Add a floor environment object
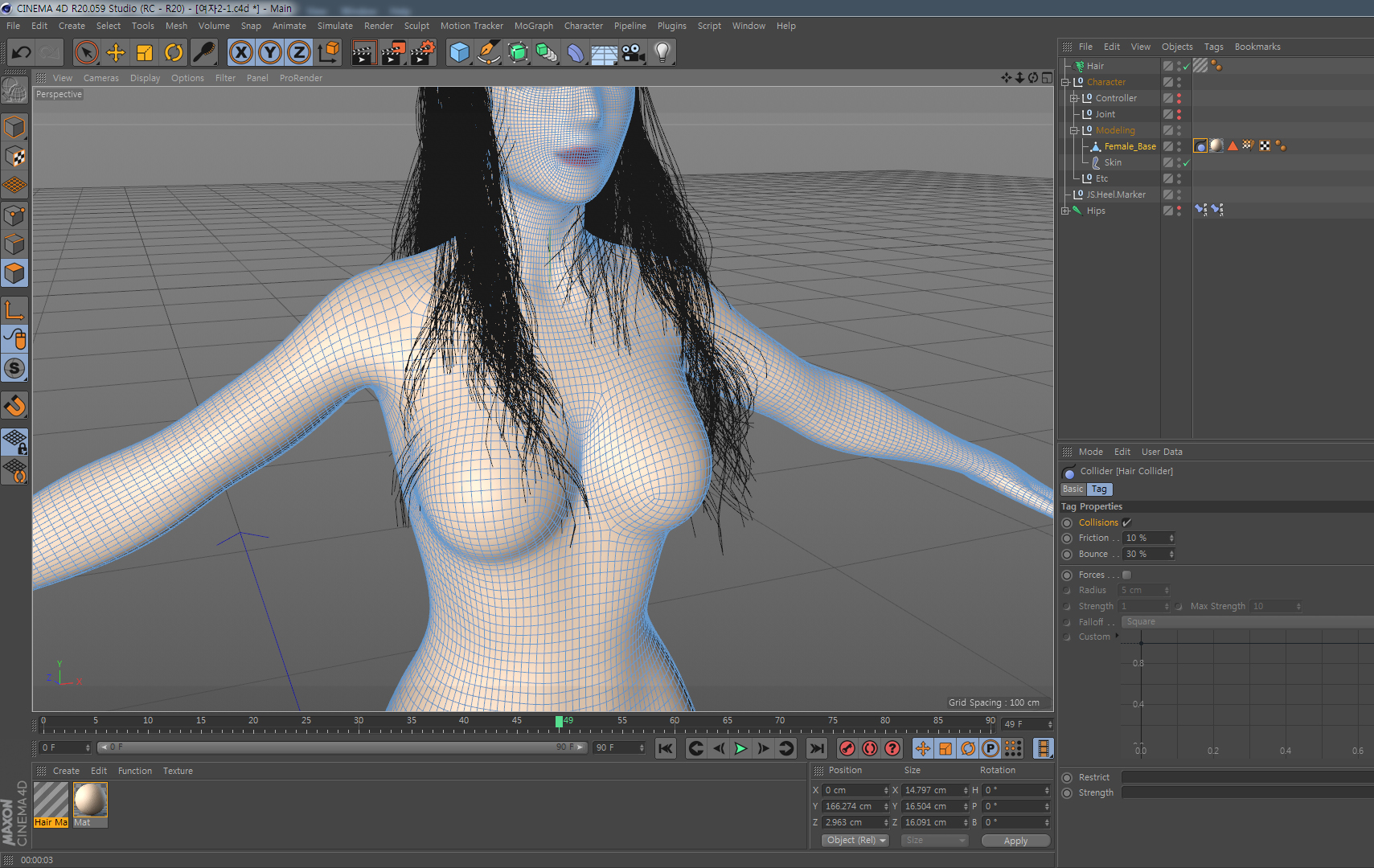1374x868 pixels. pos(605,53)
